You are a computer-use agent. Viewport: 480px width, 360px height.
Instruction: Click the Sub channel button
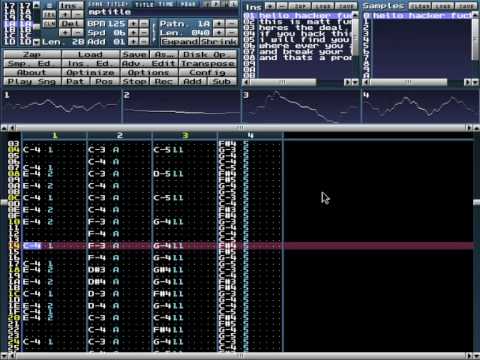[x=222, y=81]
